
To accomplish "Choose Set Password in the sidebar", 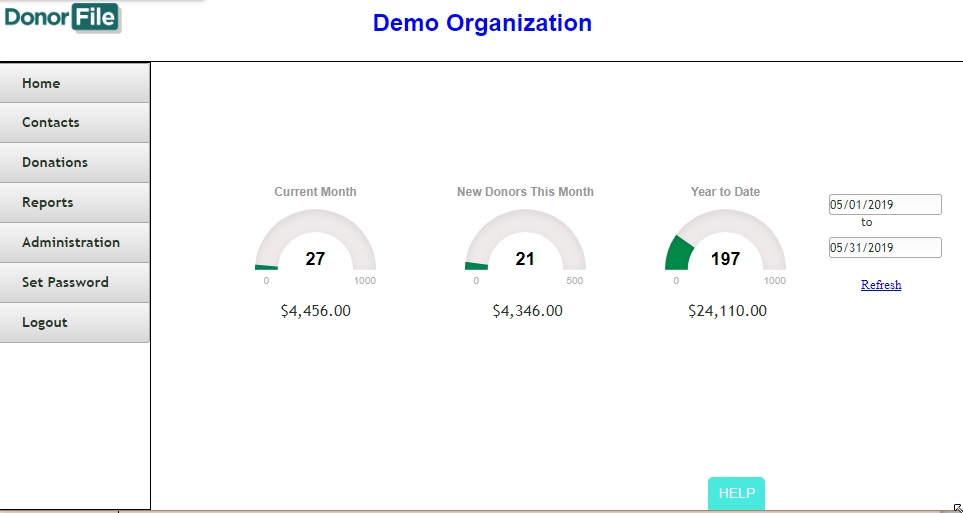I will pos(75,283).
